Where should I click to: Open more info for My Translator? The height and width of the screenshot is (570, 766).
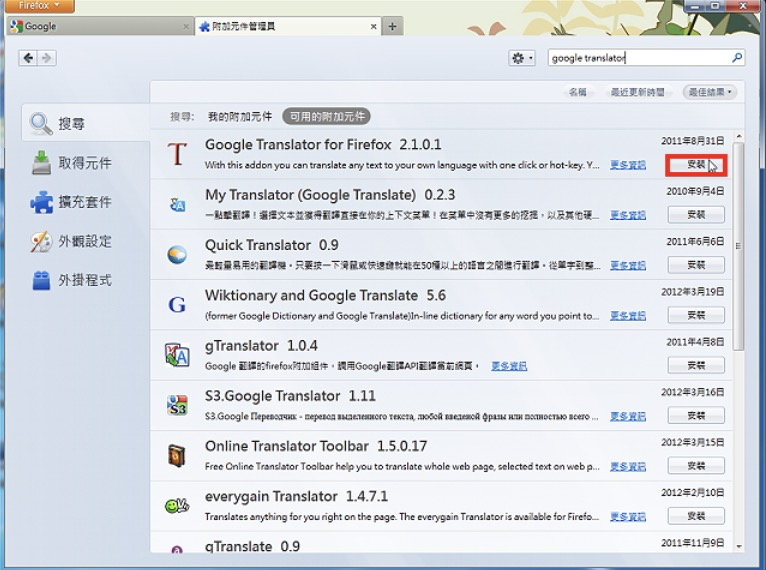pyautogui.click(x=628, y=215)
